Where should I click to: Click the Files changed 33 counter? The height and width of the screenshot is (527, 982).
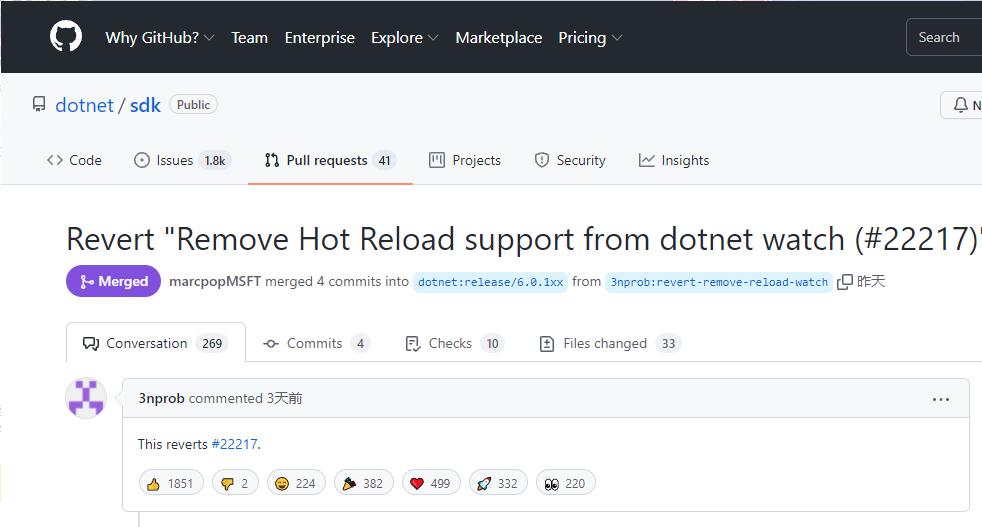[668, 343]
